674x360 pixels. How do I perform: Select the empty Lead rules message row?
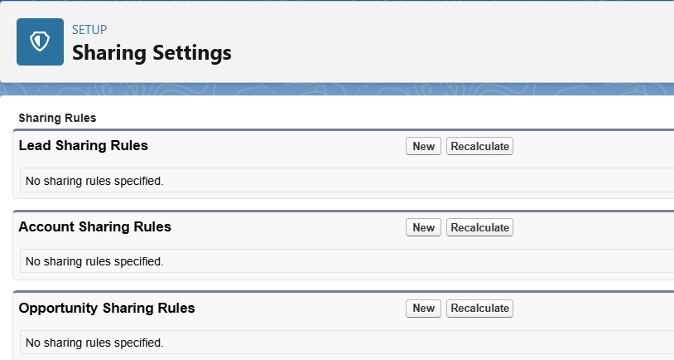coord(347,180)
